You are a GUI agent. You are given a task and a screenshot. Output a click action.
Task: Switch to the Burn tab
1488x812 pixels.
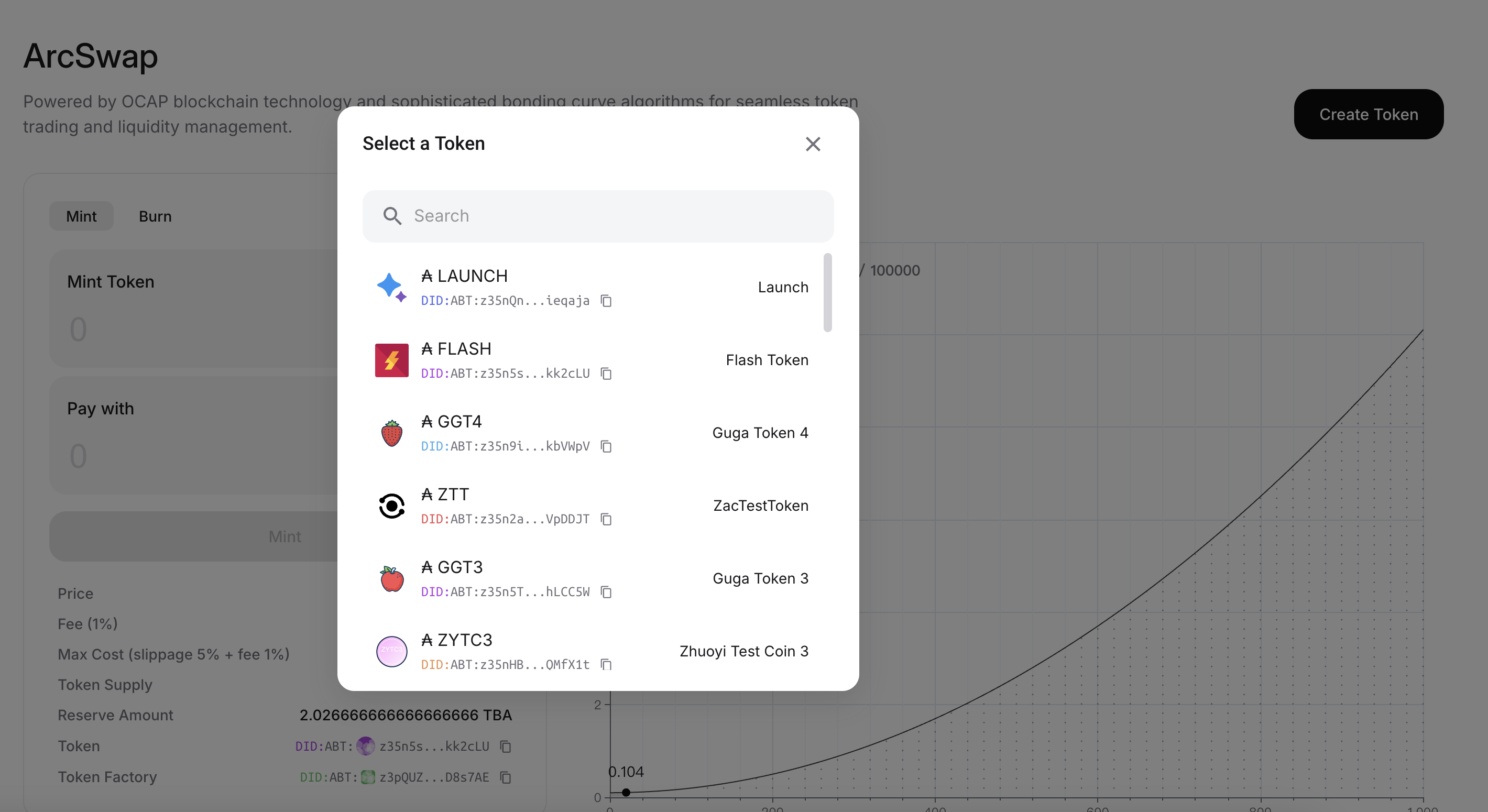point(155,216)
